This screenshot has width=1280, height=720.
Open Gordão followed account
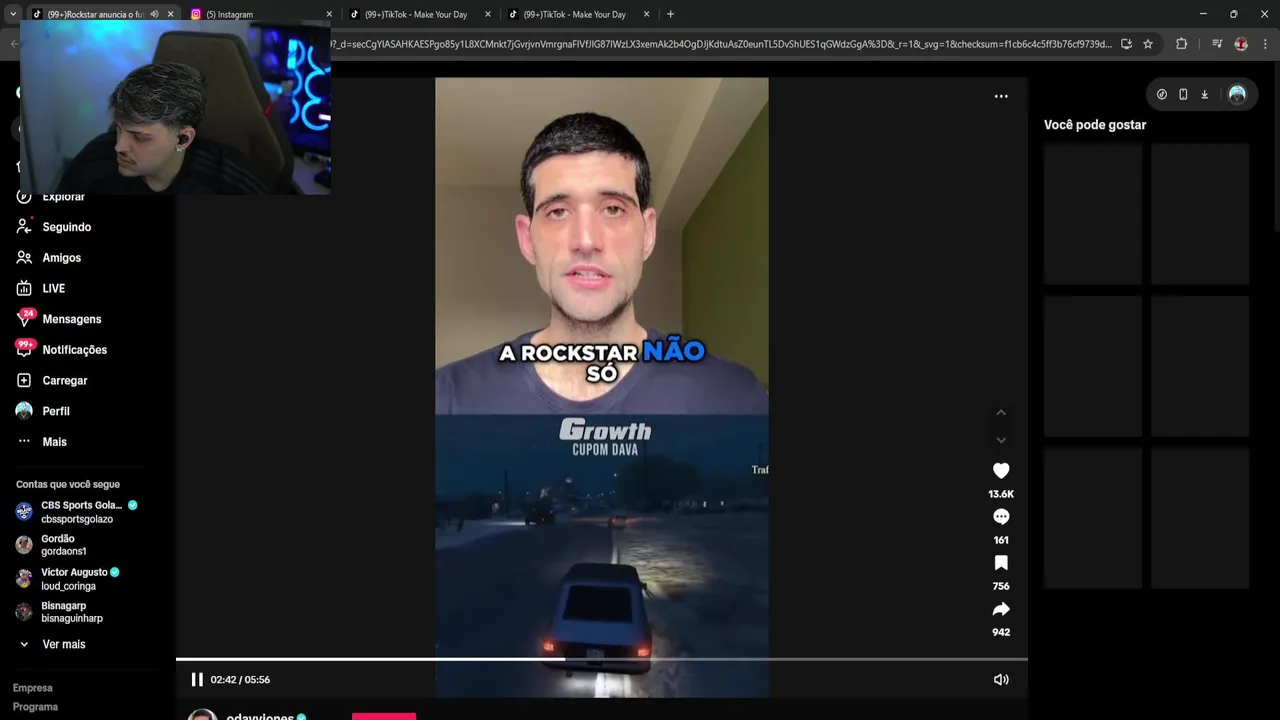pyautogui.click(x=63, y=545)
